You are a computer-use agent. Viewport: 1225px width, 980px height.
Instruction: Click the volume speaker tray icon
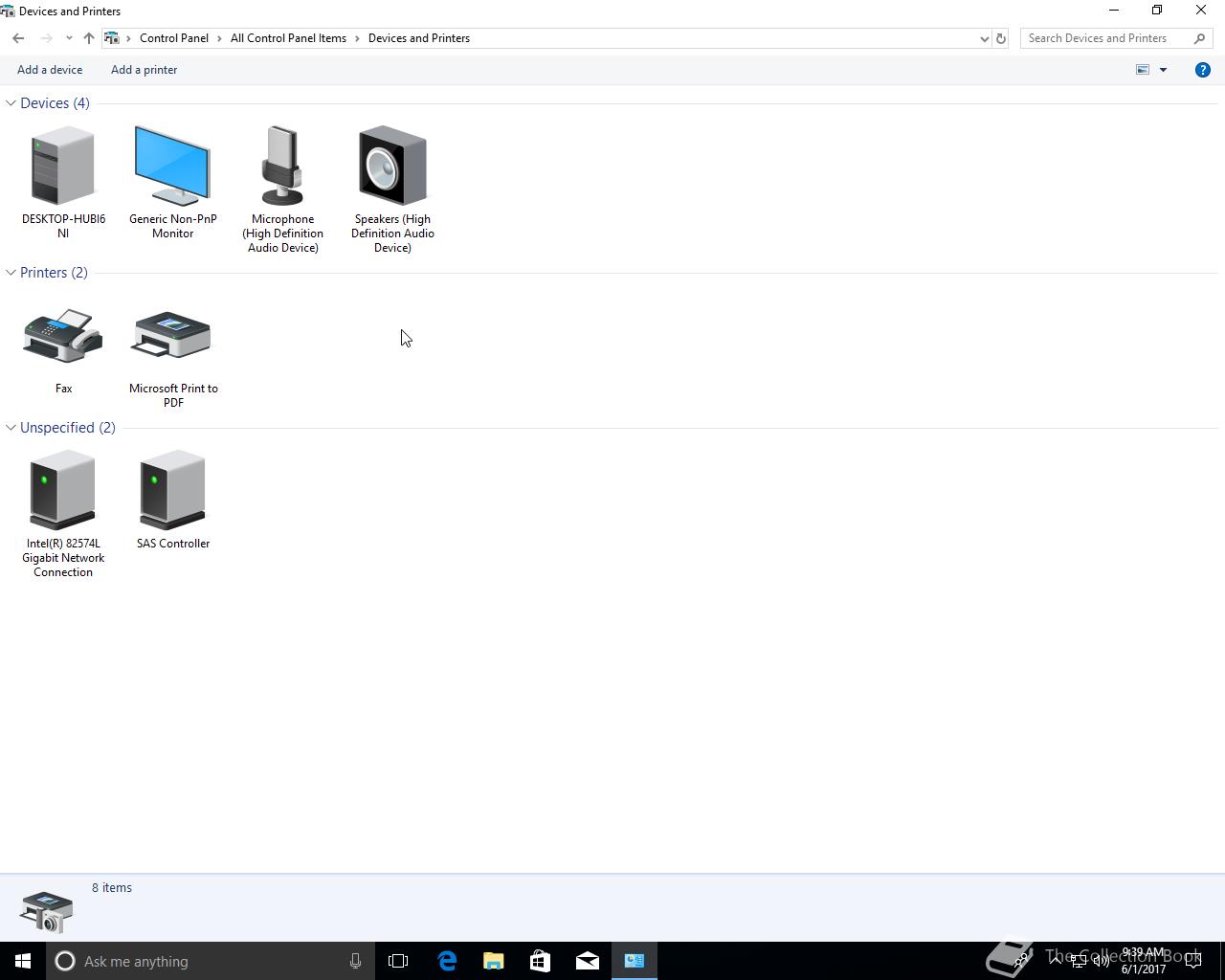point(1102,961)
